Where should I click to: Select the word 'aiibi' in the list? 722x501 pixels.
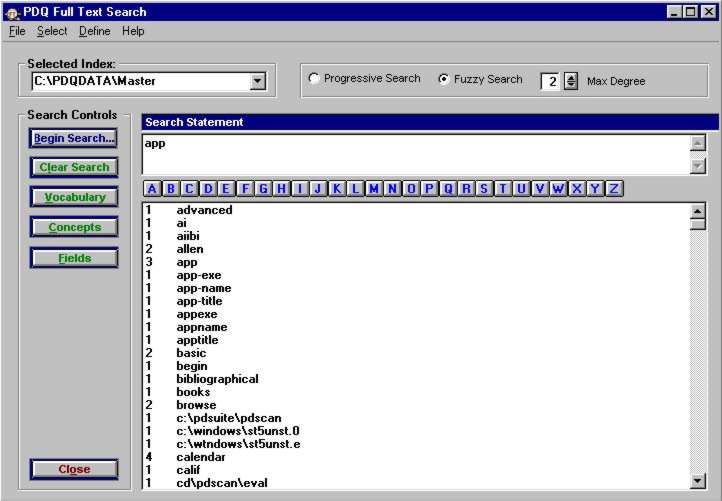click(188, 236)
